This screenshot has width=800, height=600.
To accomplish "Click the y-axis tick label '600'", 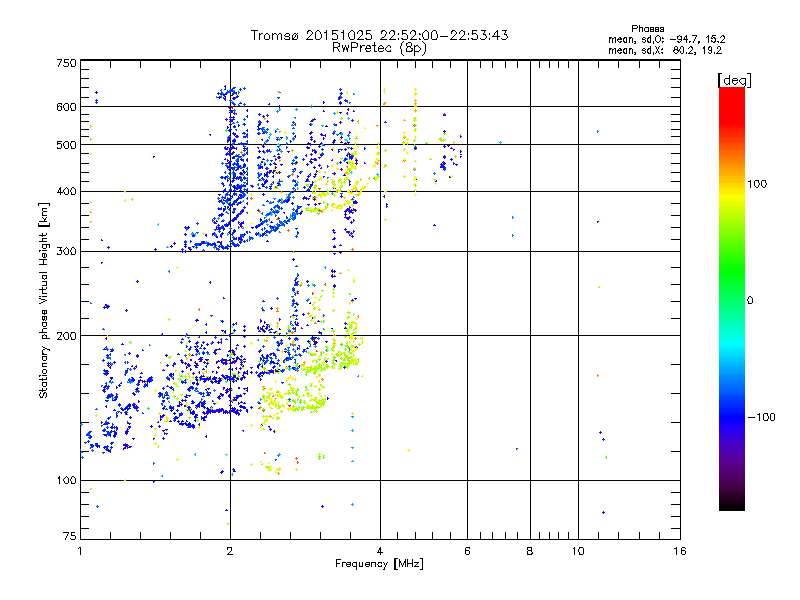I will pyautogui.click(x=66, y=107).
